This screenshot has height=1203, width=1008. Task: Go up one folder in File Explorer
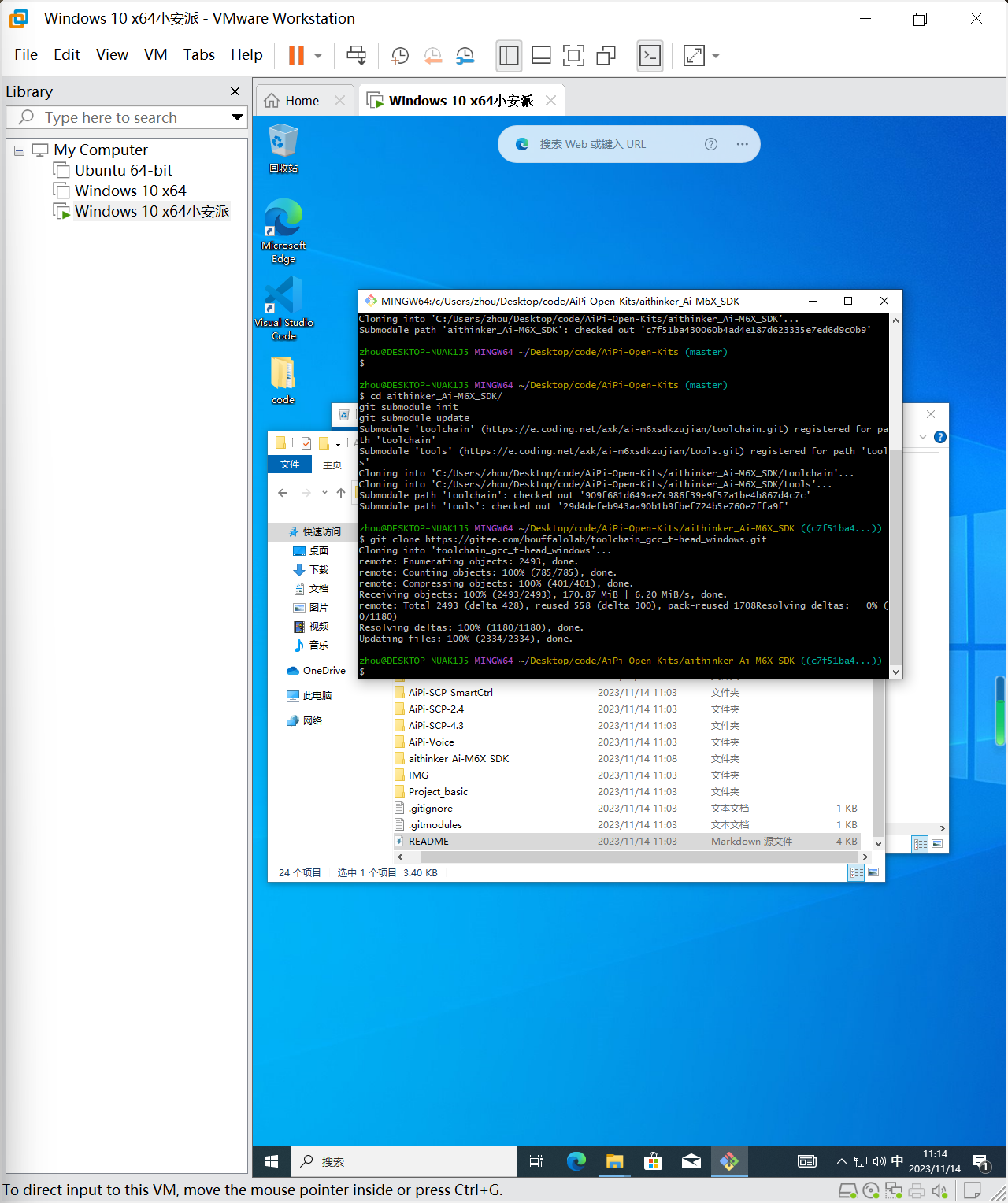341,493
